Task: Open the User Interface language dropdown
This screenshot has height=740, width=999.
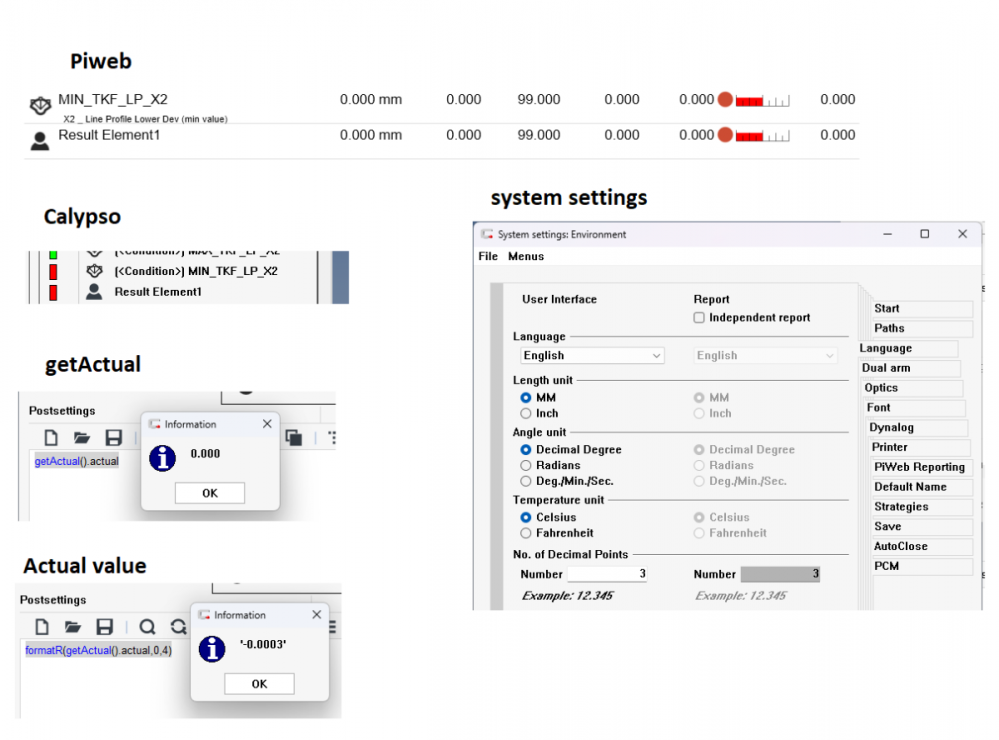Action: pos(592,355)
